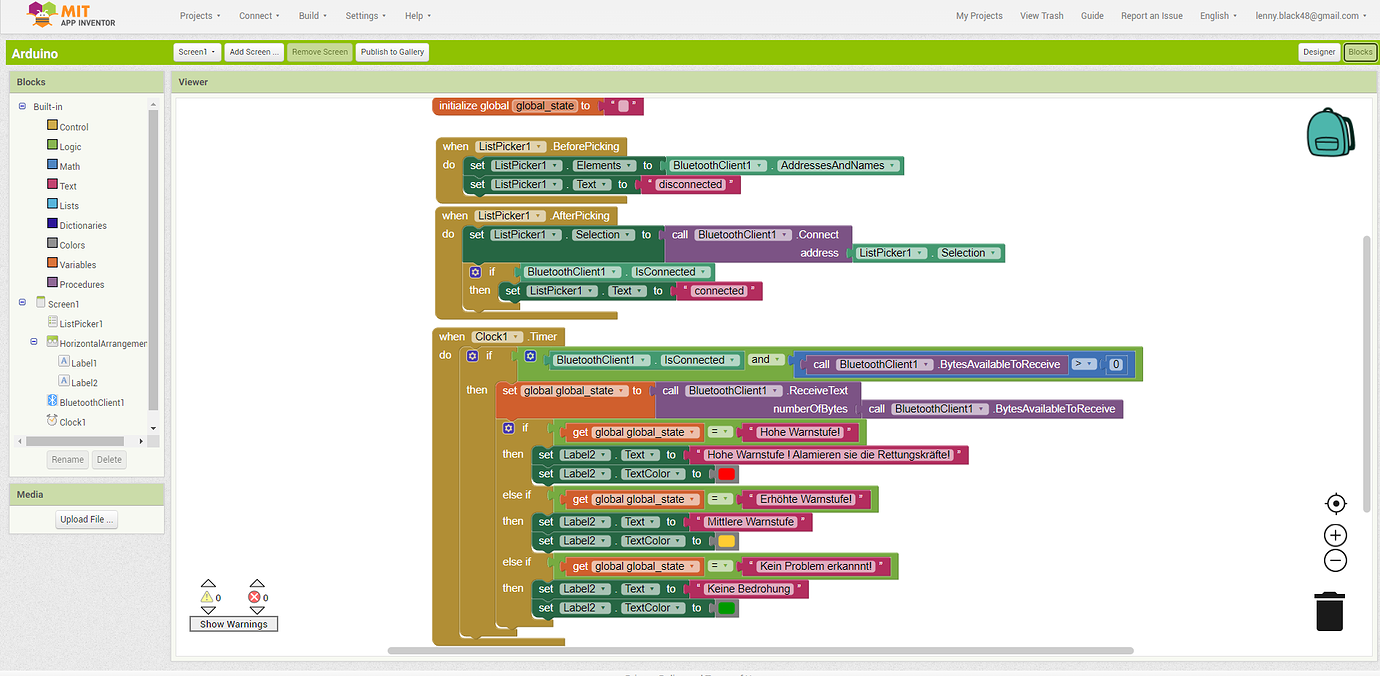This screenshot has height=676, width=1380.
Task: Click the center workspace target icon
Action: [1335, 503]
